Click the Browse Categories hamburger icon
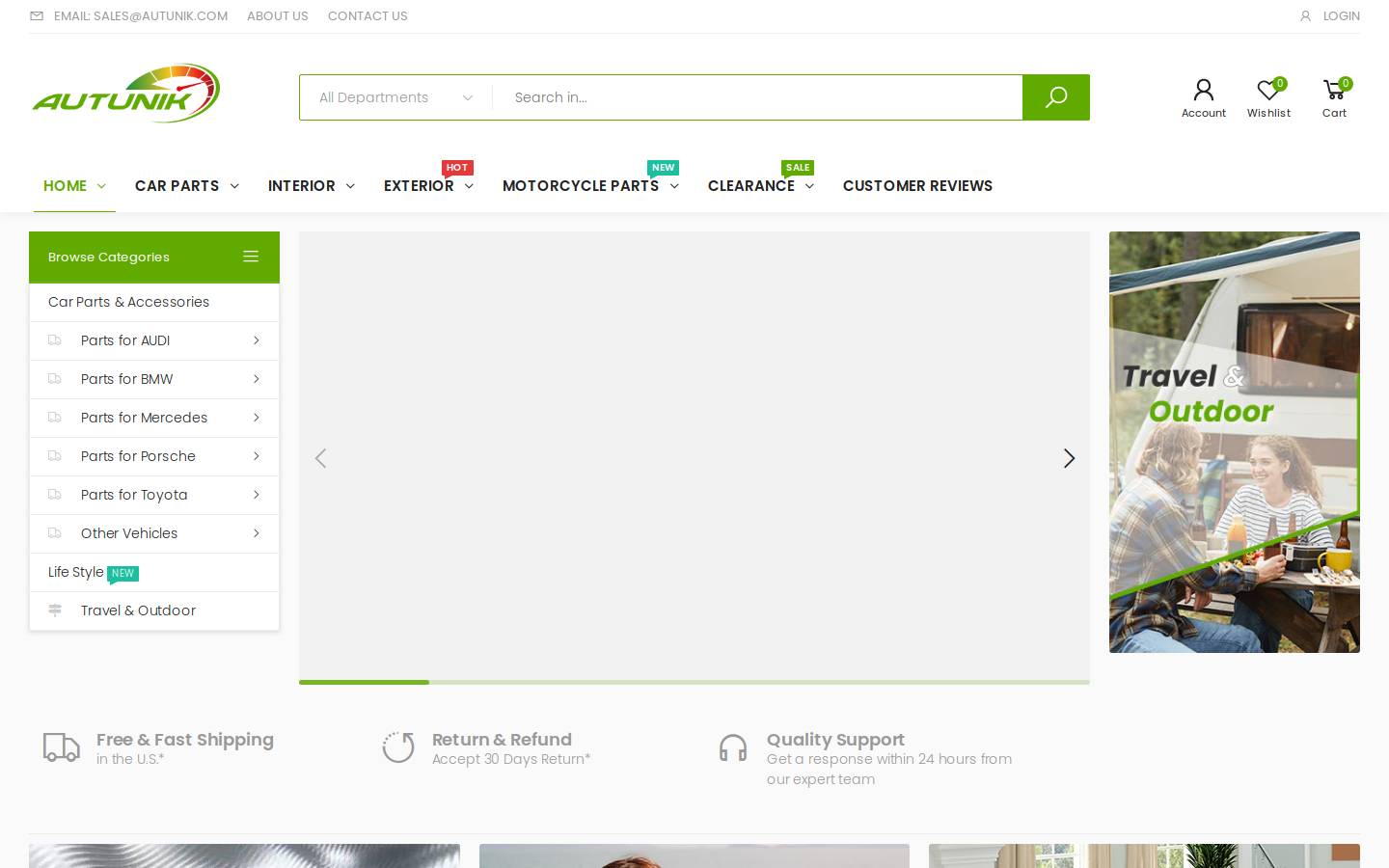 [x=251, y=257]
